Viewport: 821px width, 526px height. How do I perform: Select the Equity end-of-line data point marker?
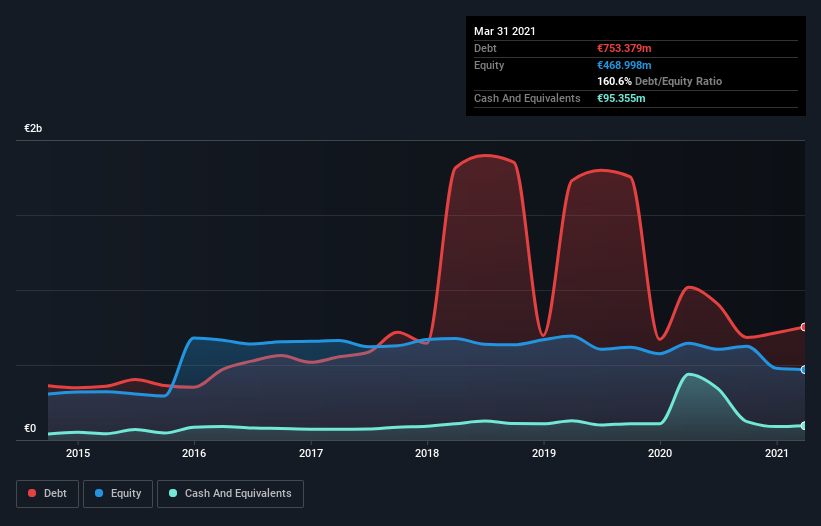tap(804, 370)
